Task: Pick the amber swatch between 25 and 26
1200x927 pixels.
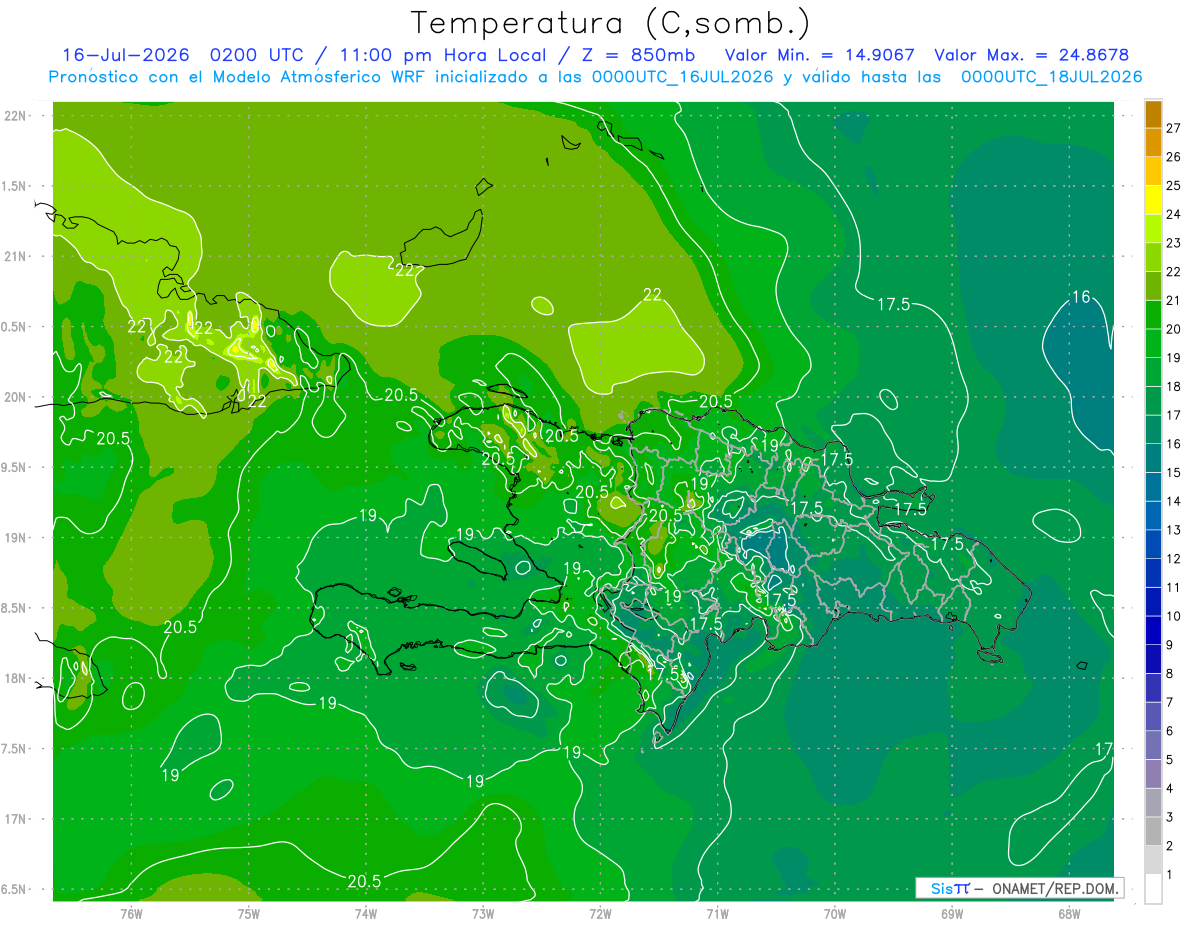Action: coord(1153,171)
